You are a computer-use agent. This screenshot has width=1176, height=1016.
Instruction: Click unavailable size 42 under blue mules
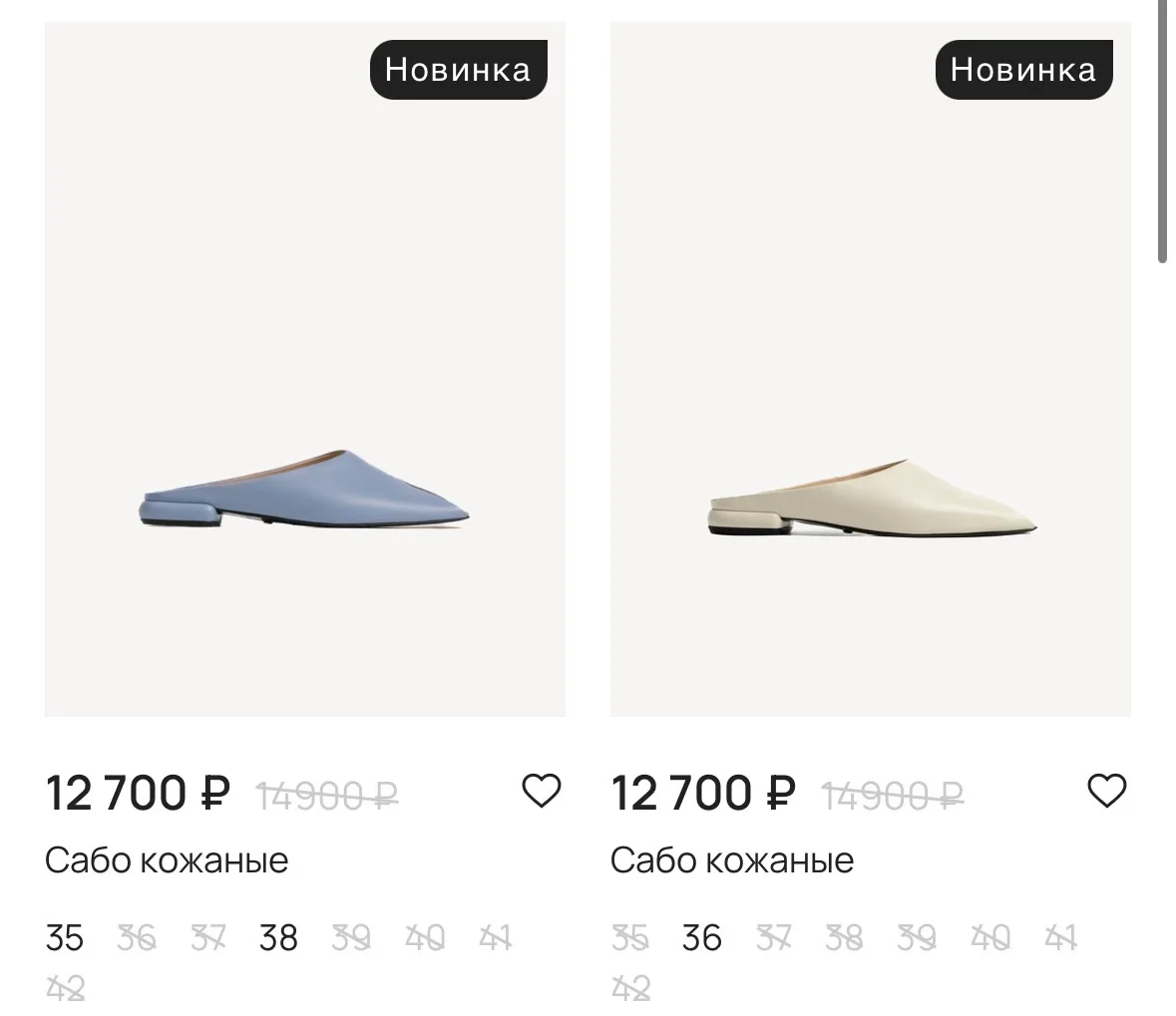(x=65, y=988)
